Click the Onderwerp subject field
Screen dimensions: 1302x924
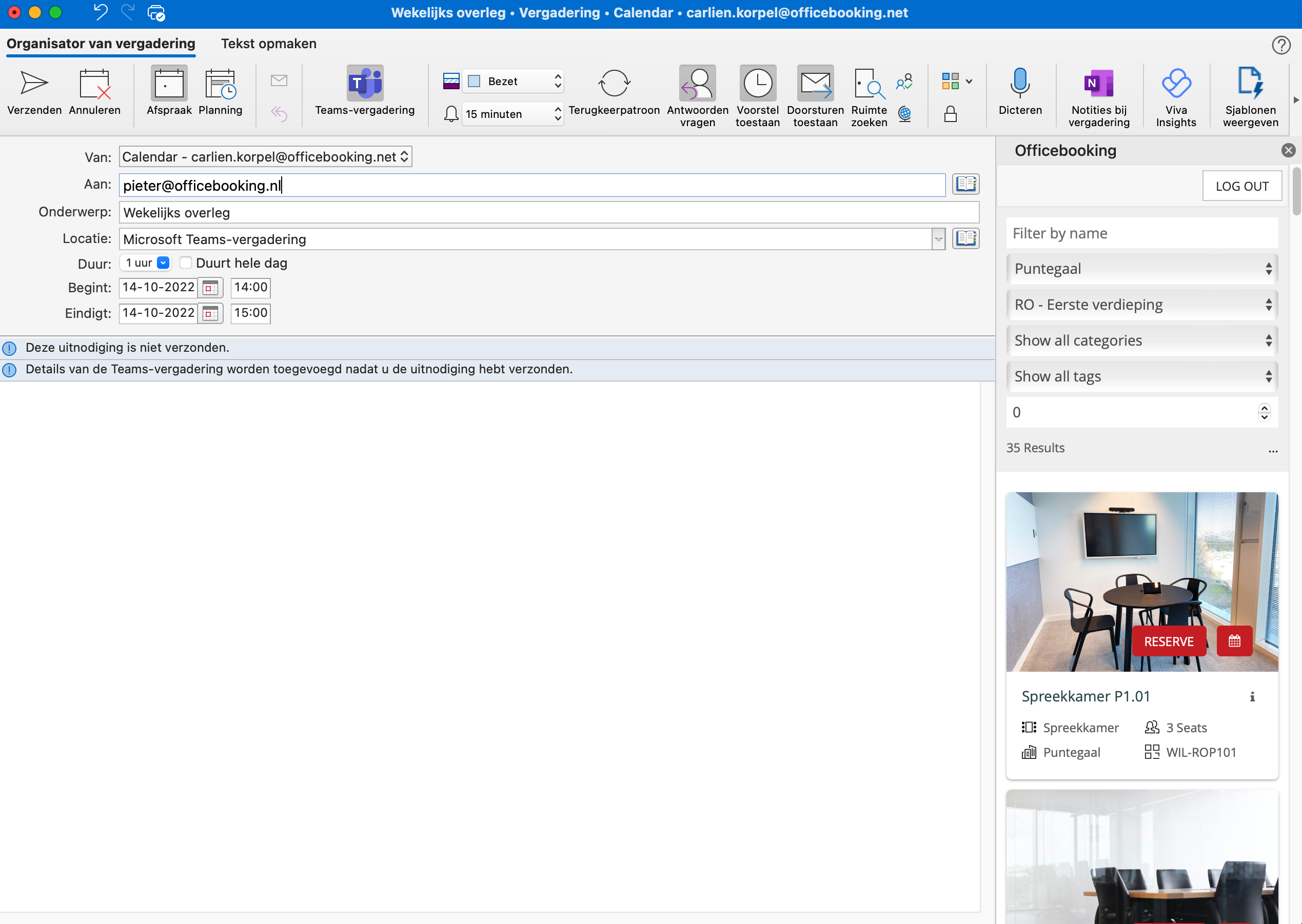548,213
